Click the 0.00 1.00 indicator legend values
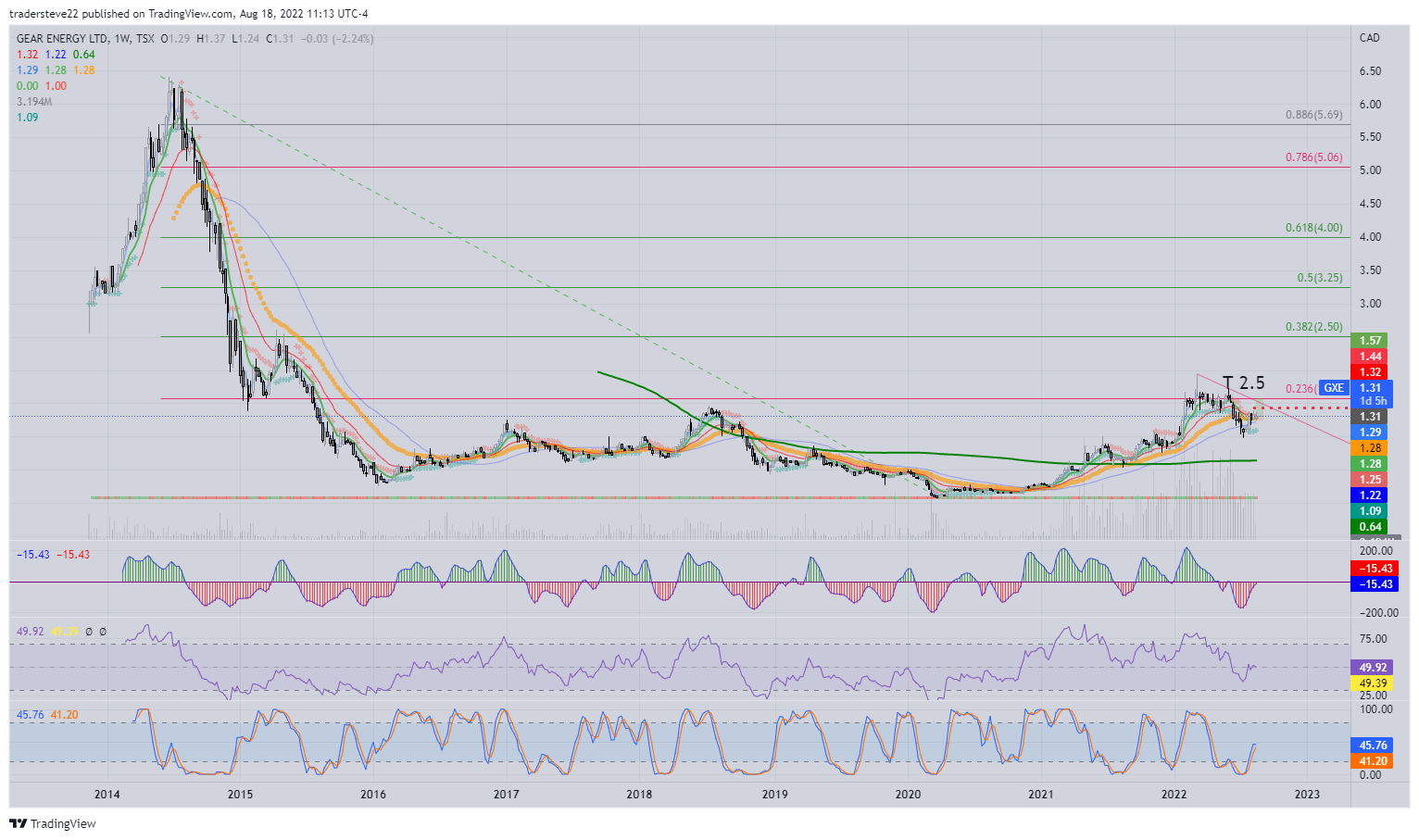 click(42, 86)
